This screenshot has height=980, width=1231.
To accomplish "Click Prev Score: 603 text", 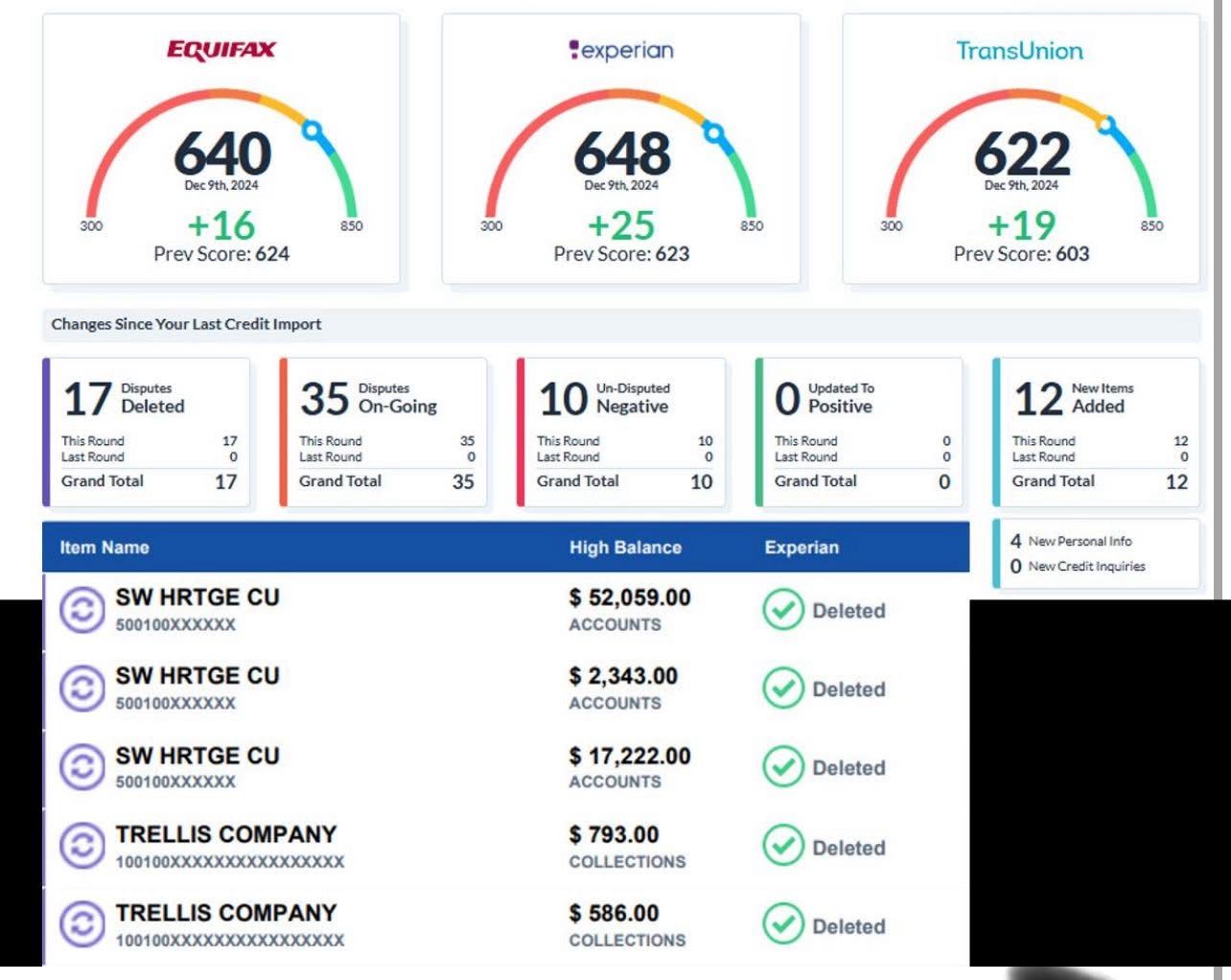I will click(x=1022, y=254).
